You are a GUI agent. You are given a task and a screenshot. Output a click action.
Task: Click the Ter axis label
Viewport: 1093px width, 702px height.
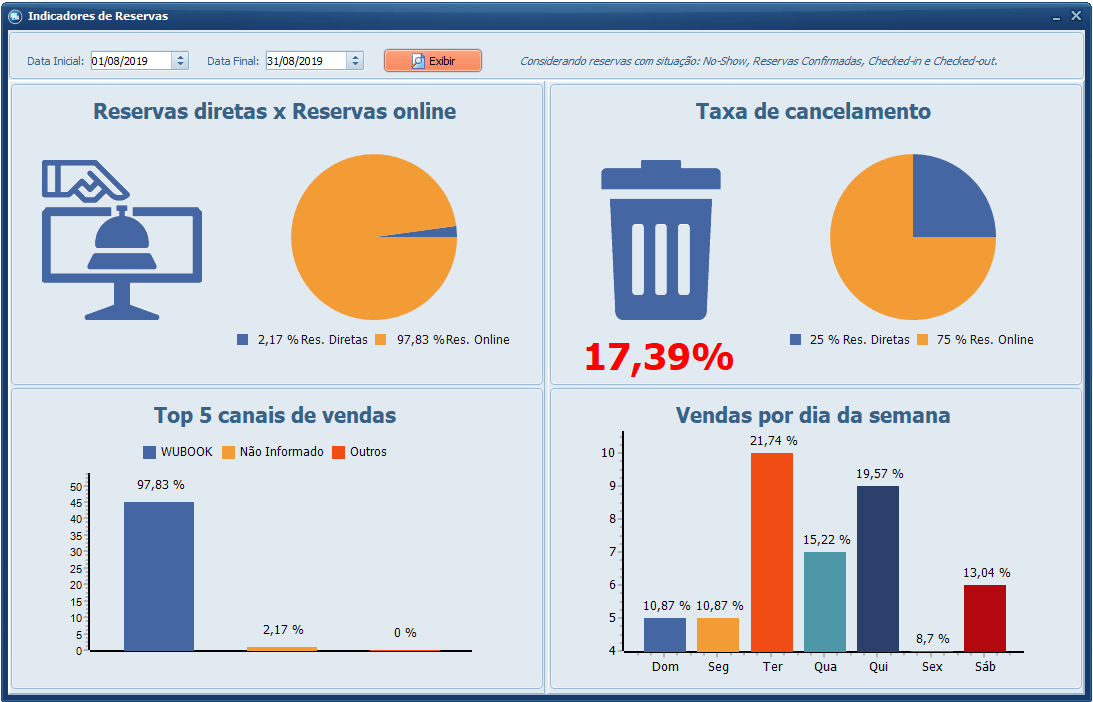[772, 666]
